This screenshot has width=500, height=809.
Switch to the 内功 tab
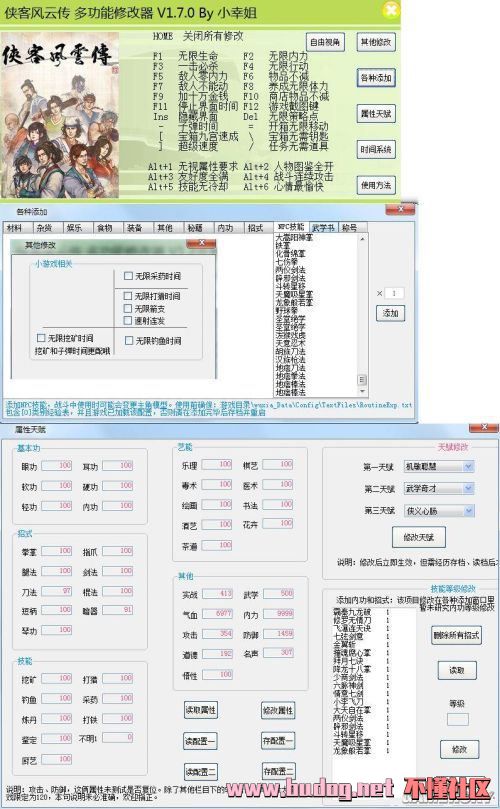229,228
